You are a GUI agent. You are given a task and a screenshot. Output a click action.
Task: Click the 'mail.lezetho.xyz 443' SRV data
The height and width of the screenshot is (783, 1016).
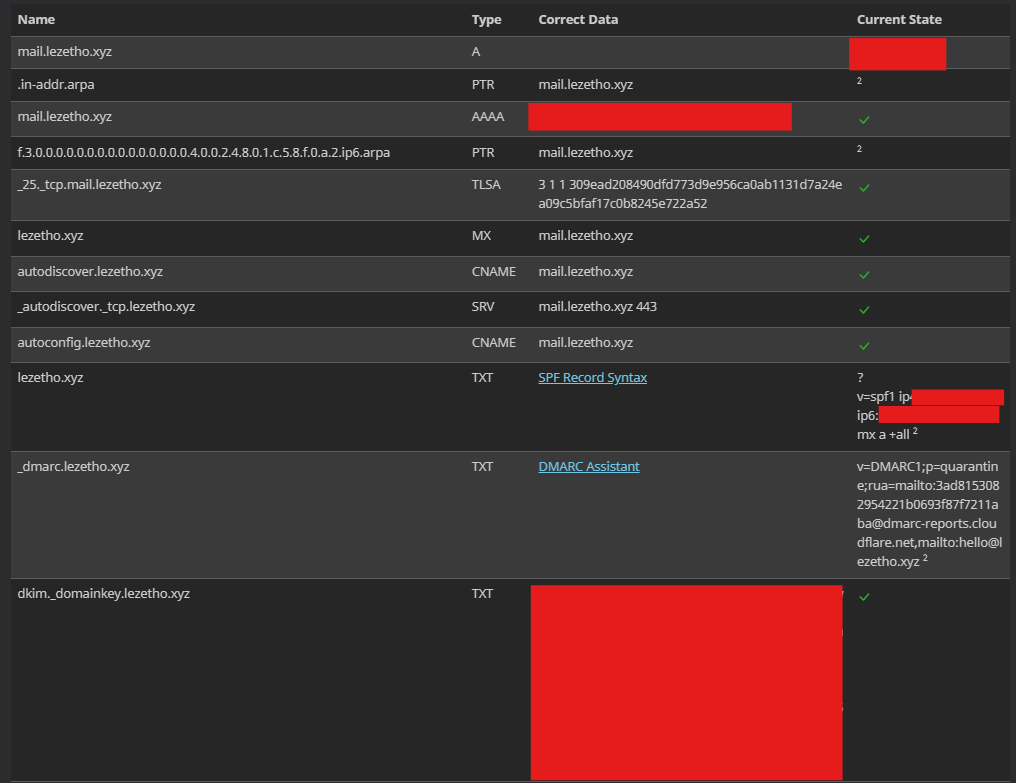[x=597, y=307]
